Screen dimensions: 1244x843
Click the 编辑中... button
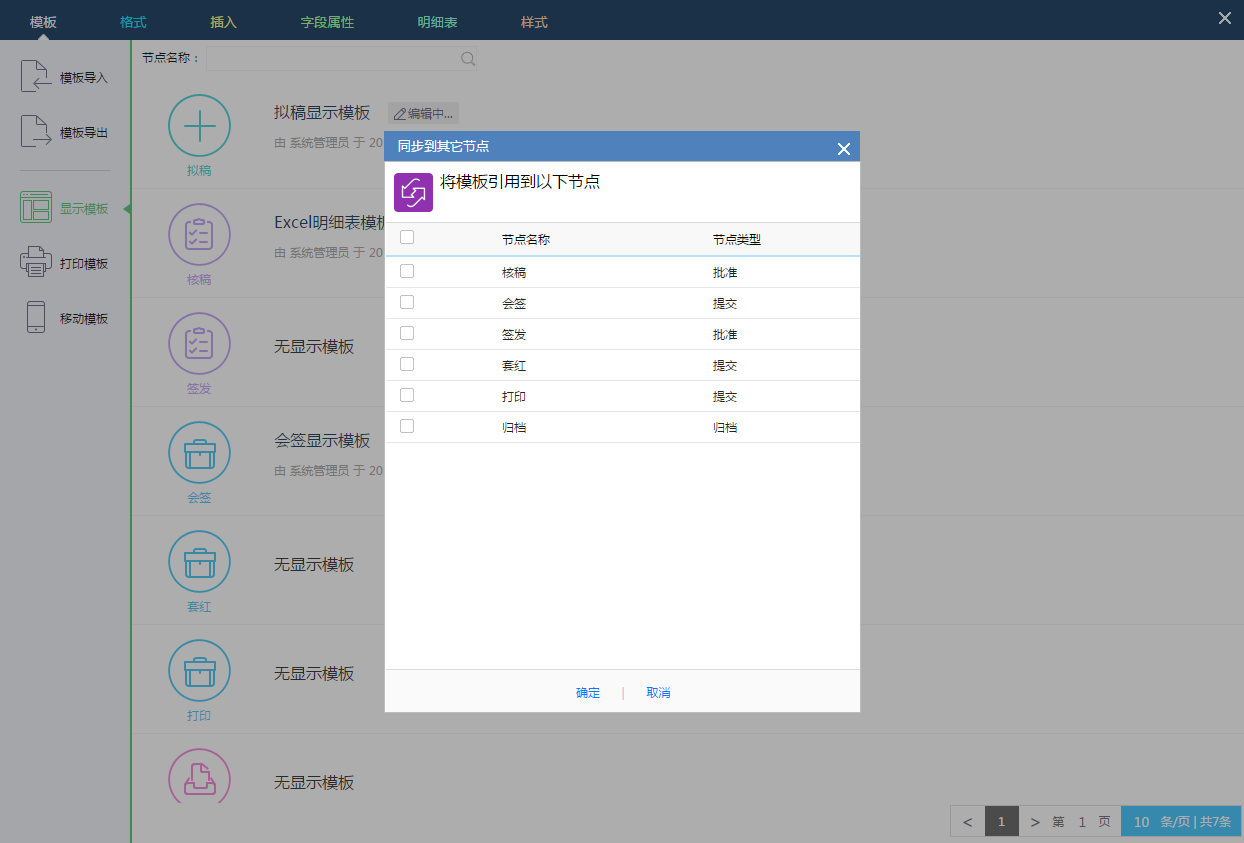pyautogui.click(x=423, y=114)
